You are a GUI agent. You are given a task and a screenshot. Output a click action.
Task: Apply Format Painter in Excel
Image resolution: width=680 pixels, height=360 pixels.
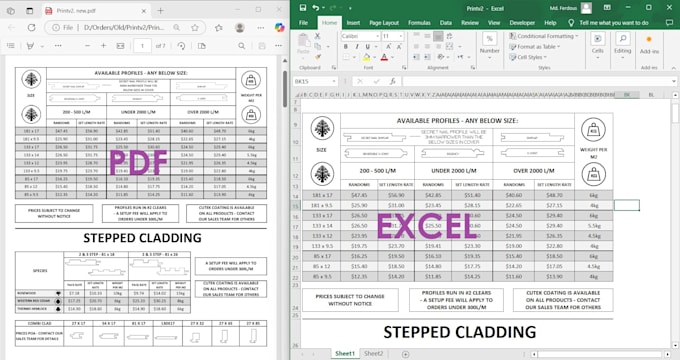click(317, 57)
